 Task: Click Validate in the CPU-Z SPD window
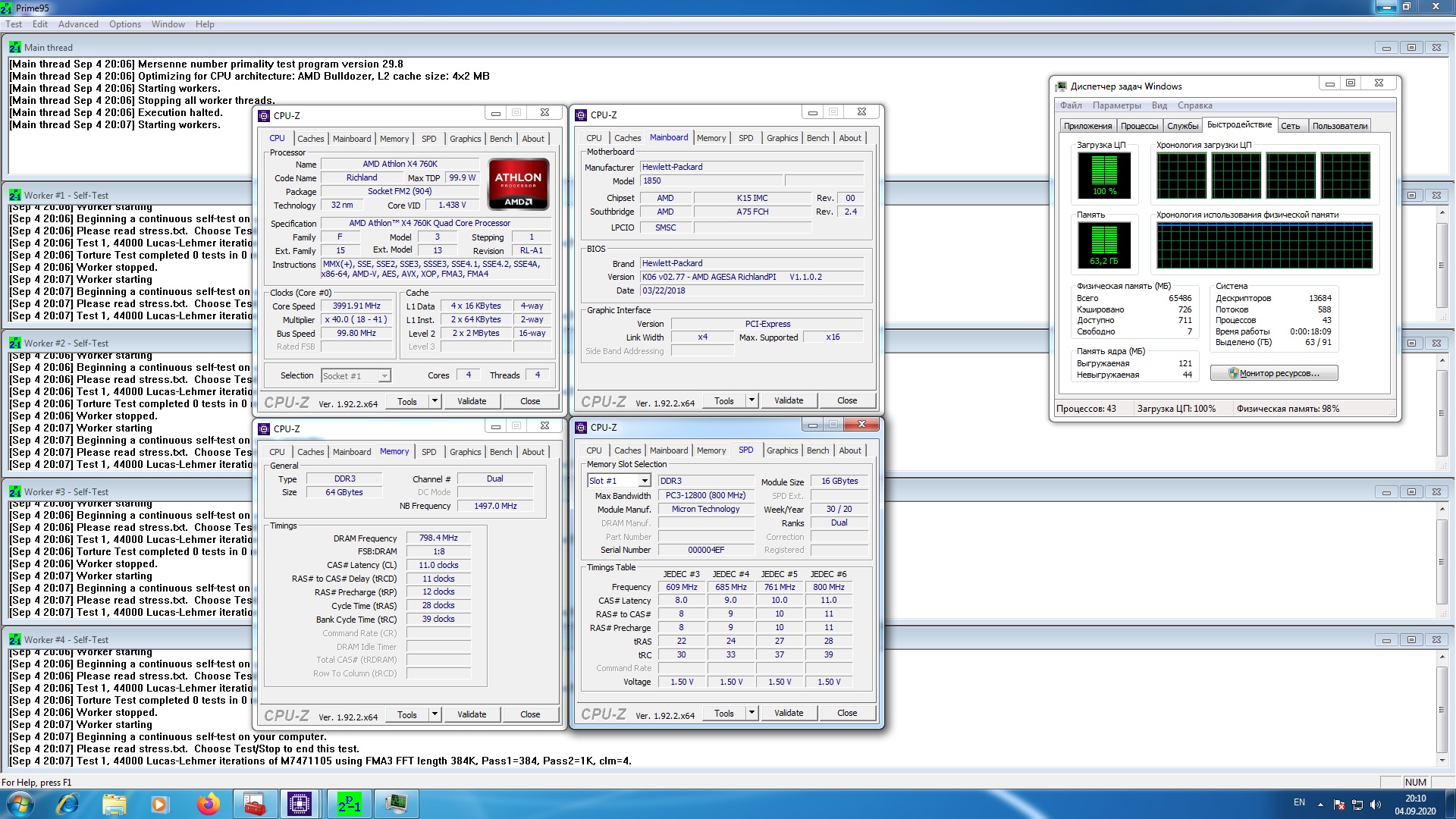tap(789, 713)
